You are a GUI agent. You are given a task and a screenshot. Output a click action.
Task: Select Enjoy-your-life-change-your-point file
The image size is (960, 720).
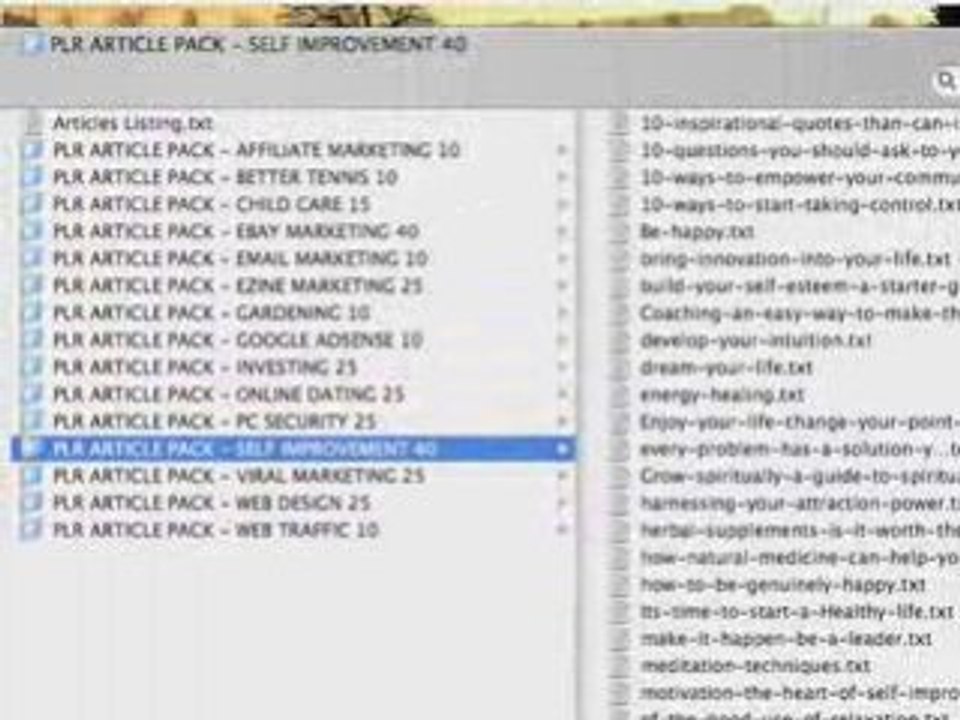point(800,422)
